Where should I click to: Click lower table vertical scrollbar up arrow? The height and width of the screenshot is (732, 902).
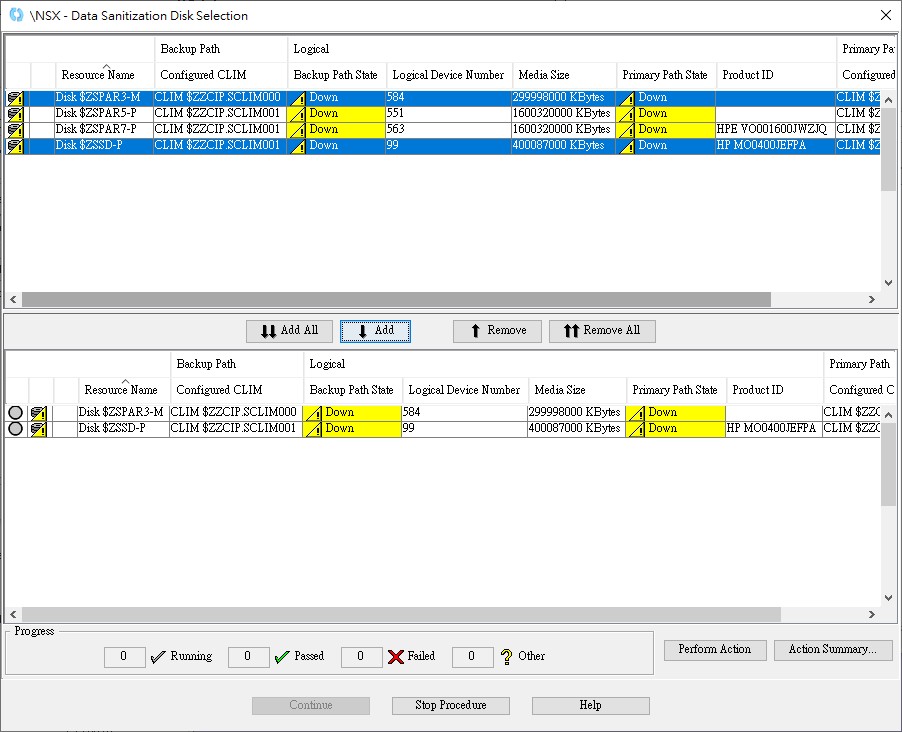point(889,414)
